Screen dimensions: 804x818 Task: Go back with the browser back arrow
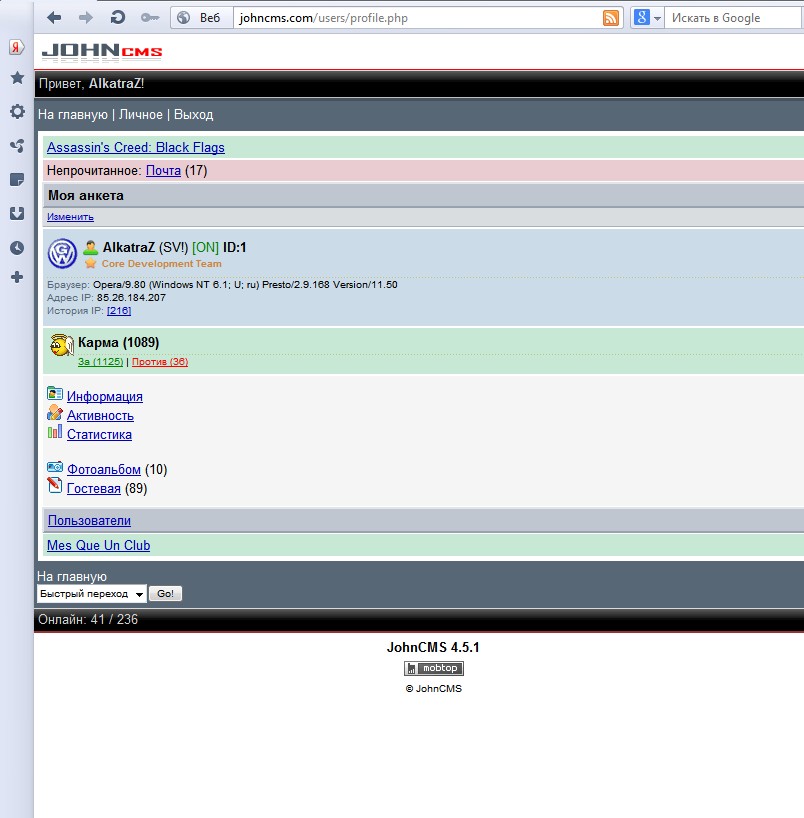pyautogui.click(x=54, y=18)
